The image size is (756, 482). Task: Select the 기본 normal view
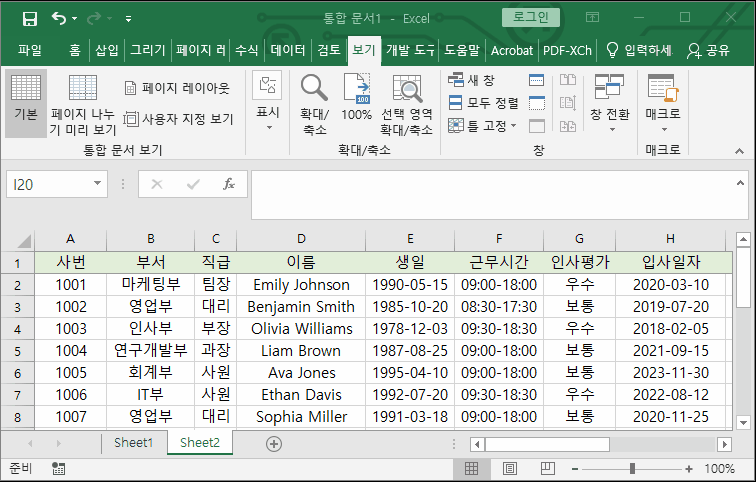pyautogui.click(x=26, y=103)
